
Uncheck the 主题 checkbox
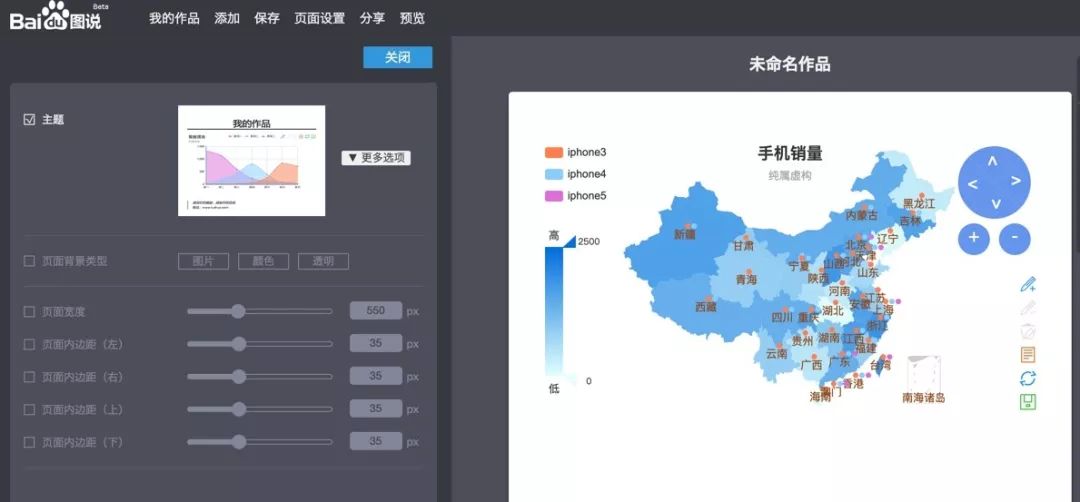coord(29,120)
